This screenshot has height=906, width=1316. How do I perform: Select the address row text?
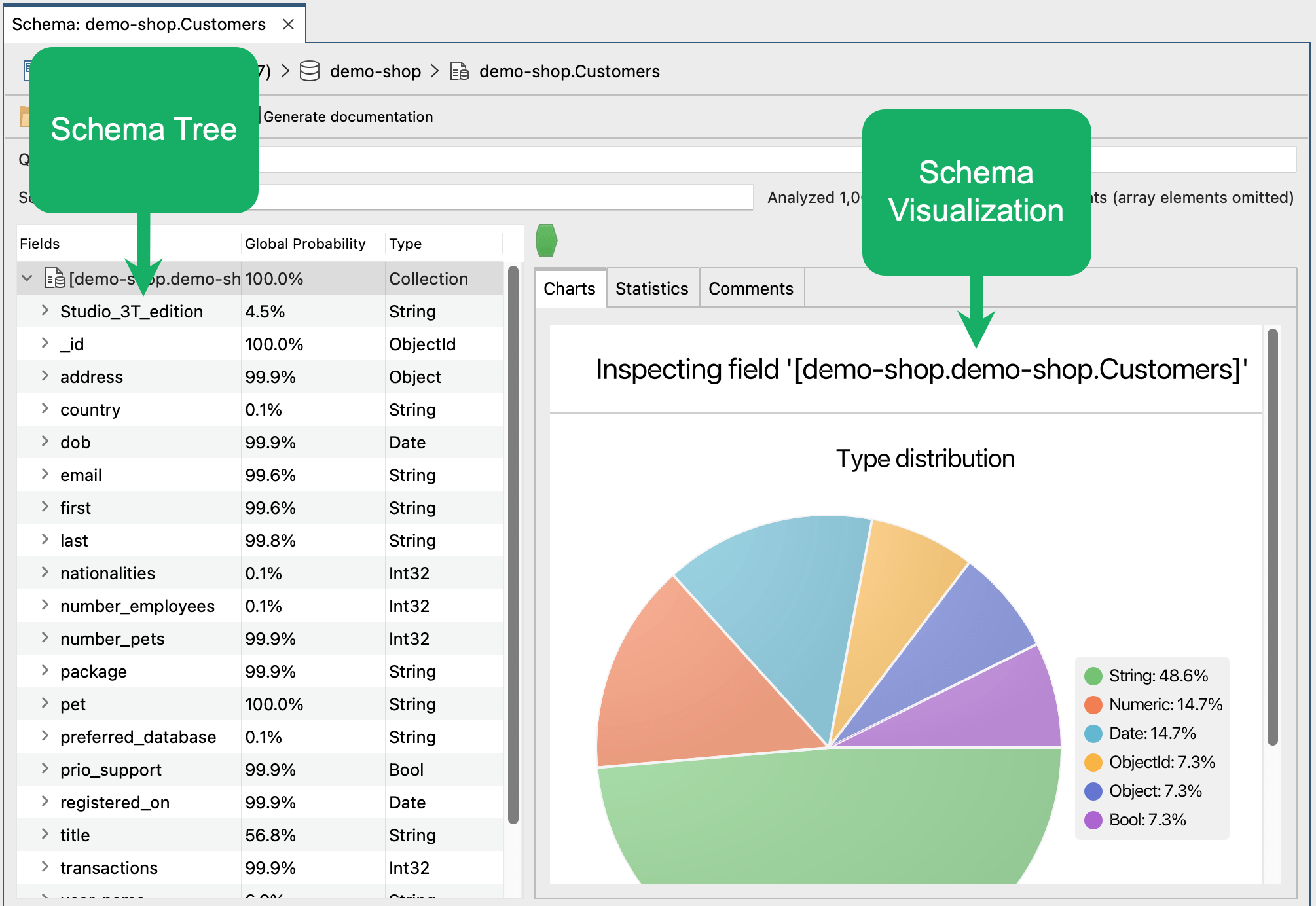pos(92,377)
